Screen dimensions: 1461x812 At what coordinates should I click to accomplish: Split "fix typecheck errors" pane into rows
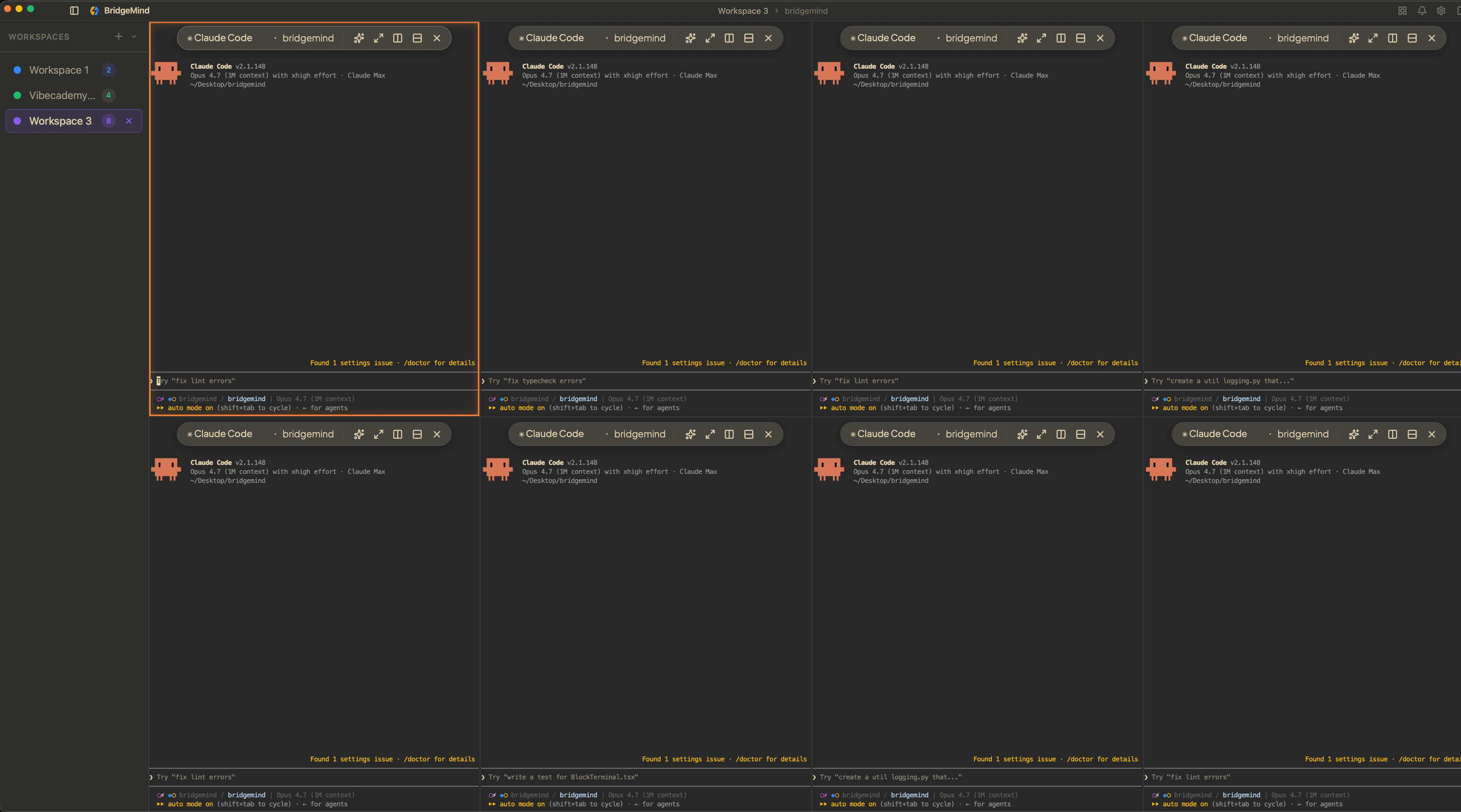click(749, 38)
